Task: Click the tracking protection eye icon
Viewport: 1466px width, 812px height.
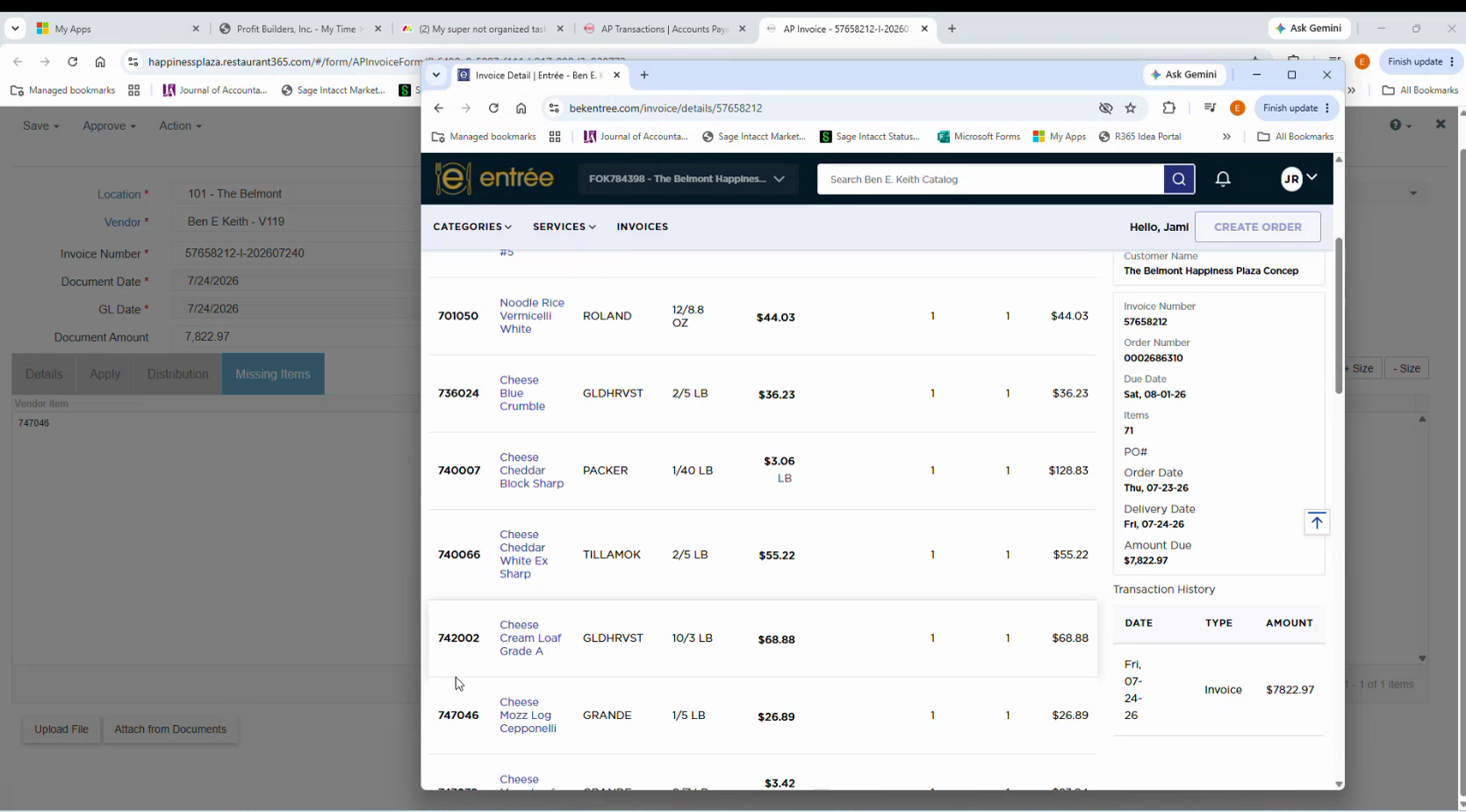Action: click(x=1106, y=108)
